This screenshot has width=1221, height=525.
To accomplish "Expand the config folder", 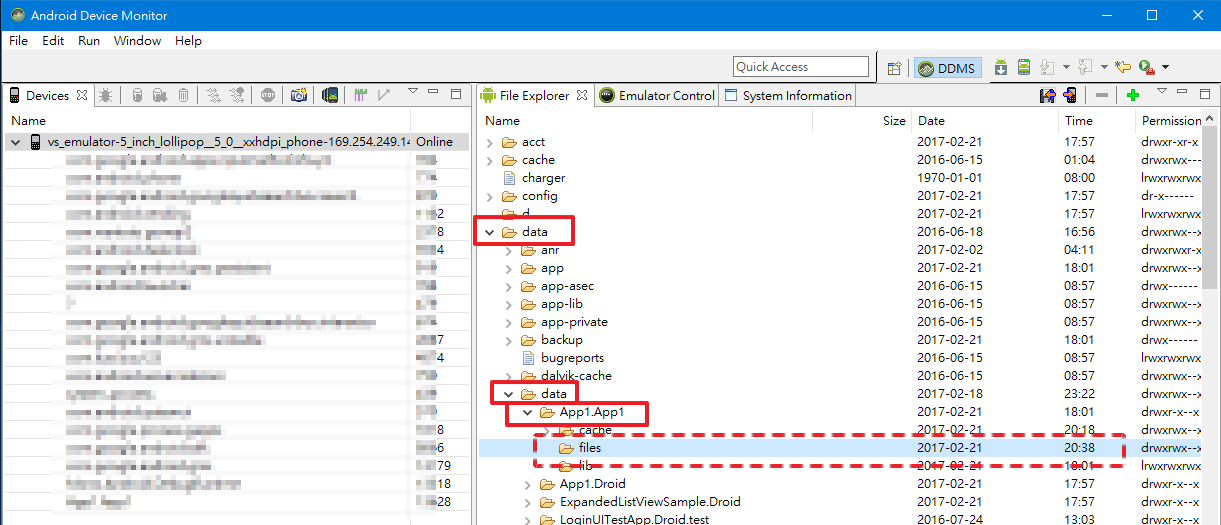I will click(x=490, y=196).
